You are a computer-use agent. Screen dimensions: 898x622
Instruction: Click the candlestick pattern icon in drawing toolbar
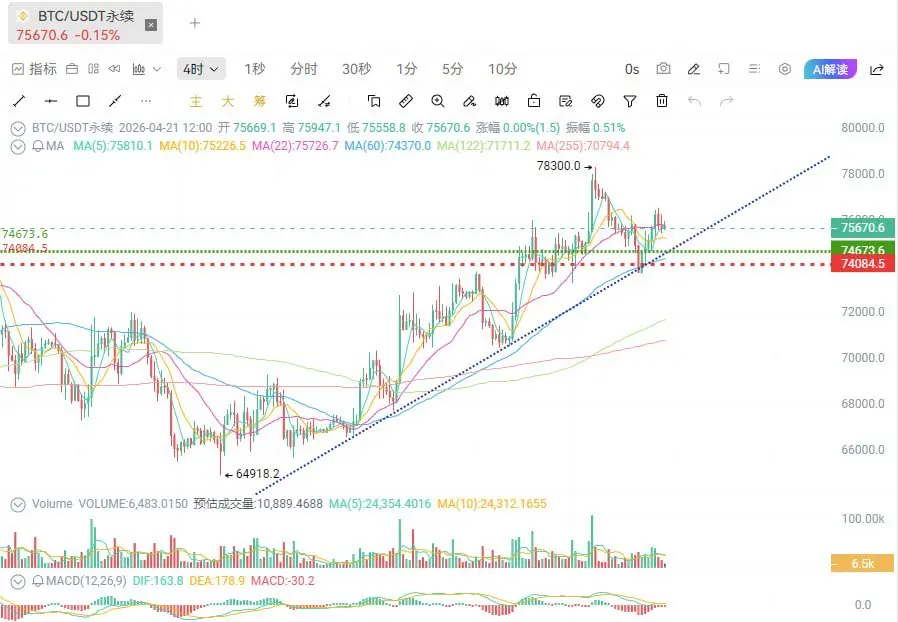(502, 101)
